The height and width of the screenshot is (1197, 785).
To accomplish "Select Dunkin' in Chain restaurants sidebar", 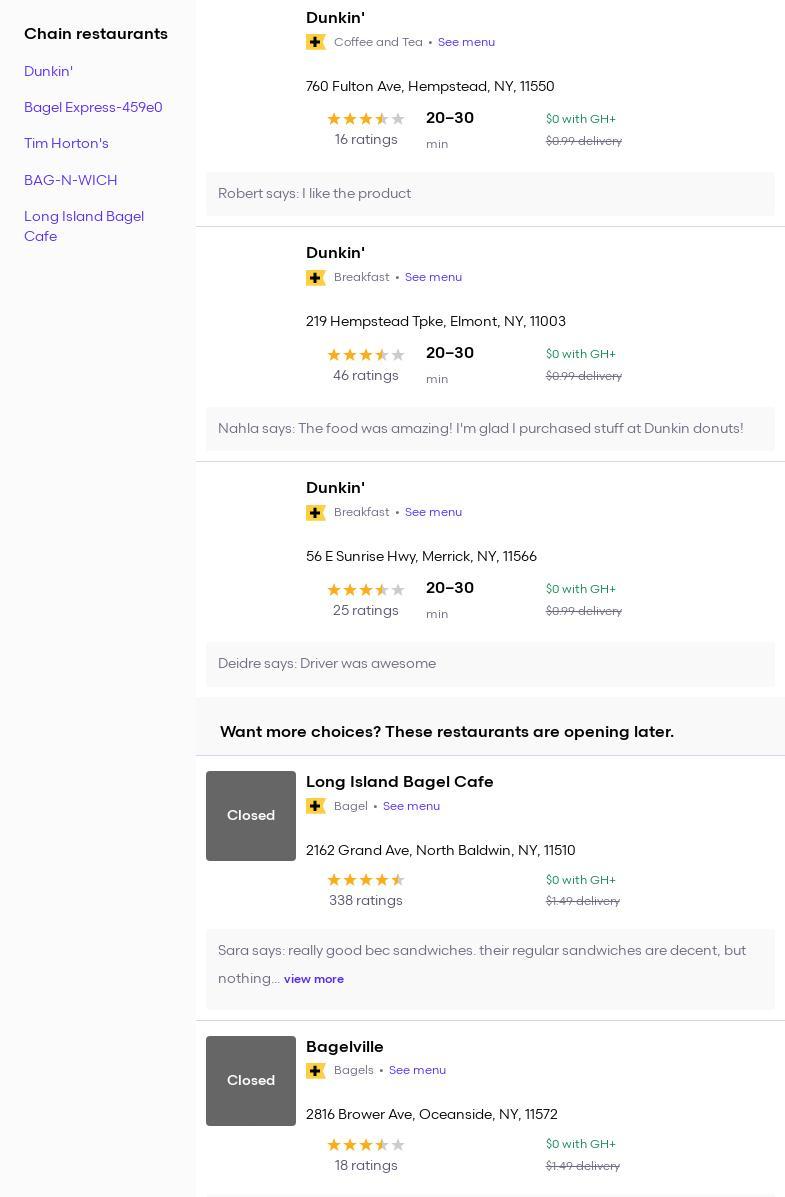I will pos(48,71).
